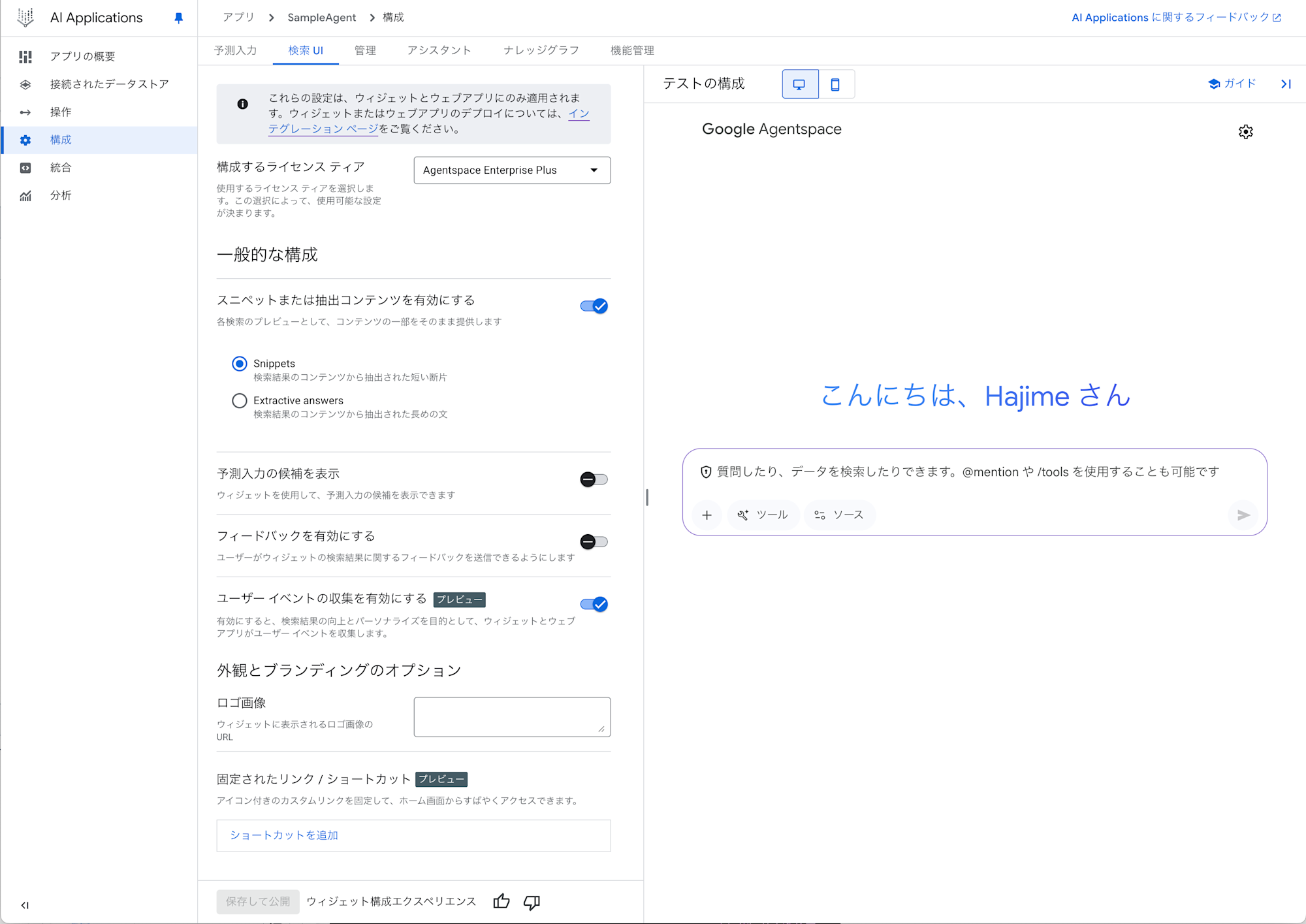Click the ウィジェット構成エクスペリエンス label
This screenshot has width=1306, height=924.
(391, 902)
